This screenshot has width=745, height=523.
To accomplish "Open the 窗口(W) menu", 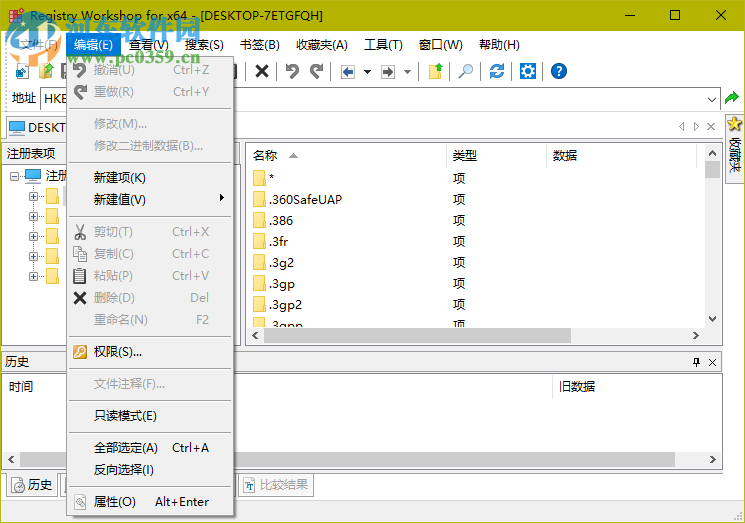I will click(440, 45).
